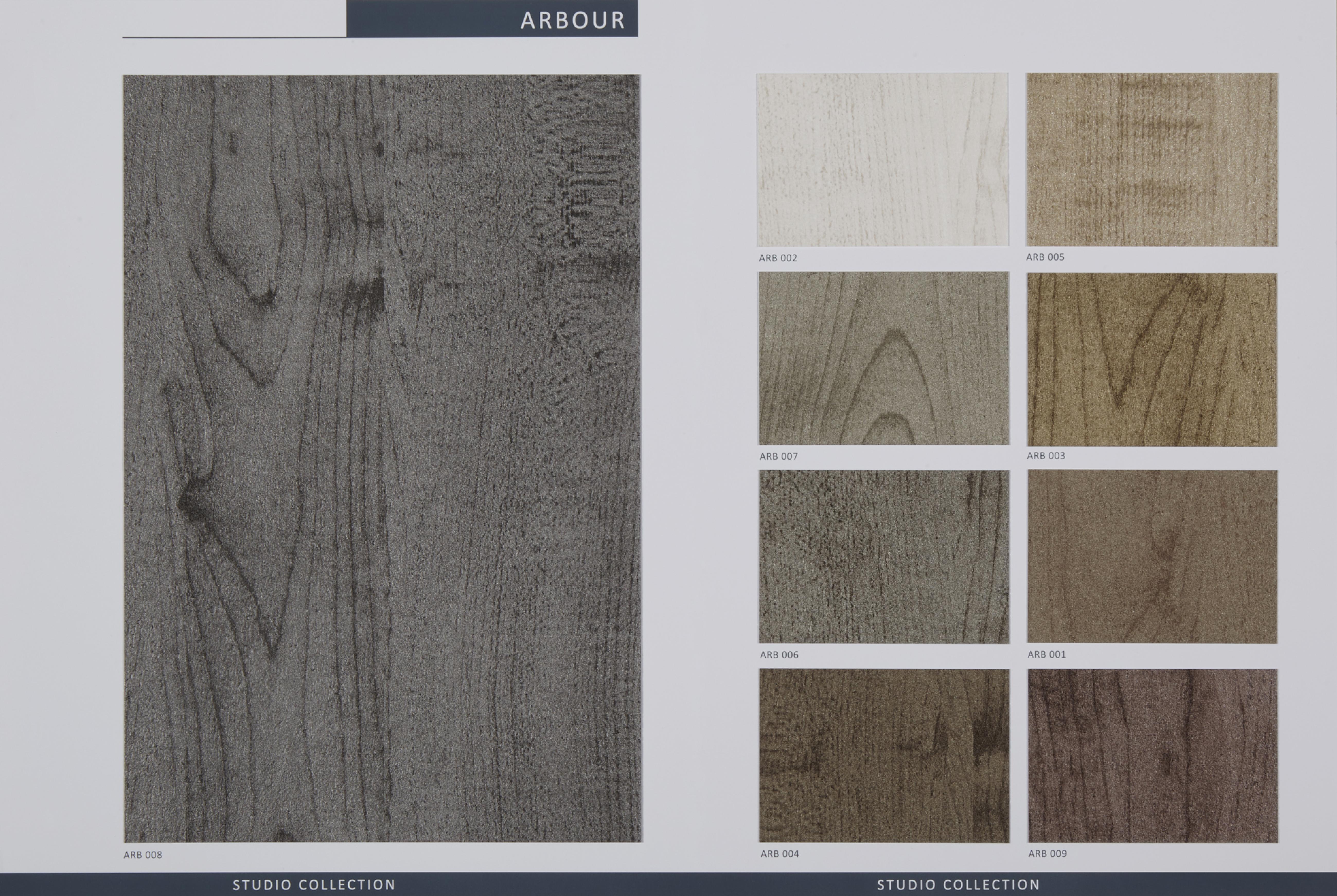
Task: Click the ARBOUR header banner
Action: 492,19
